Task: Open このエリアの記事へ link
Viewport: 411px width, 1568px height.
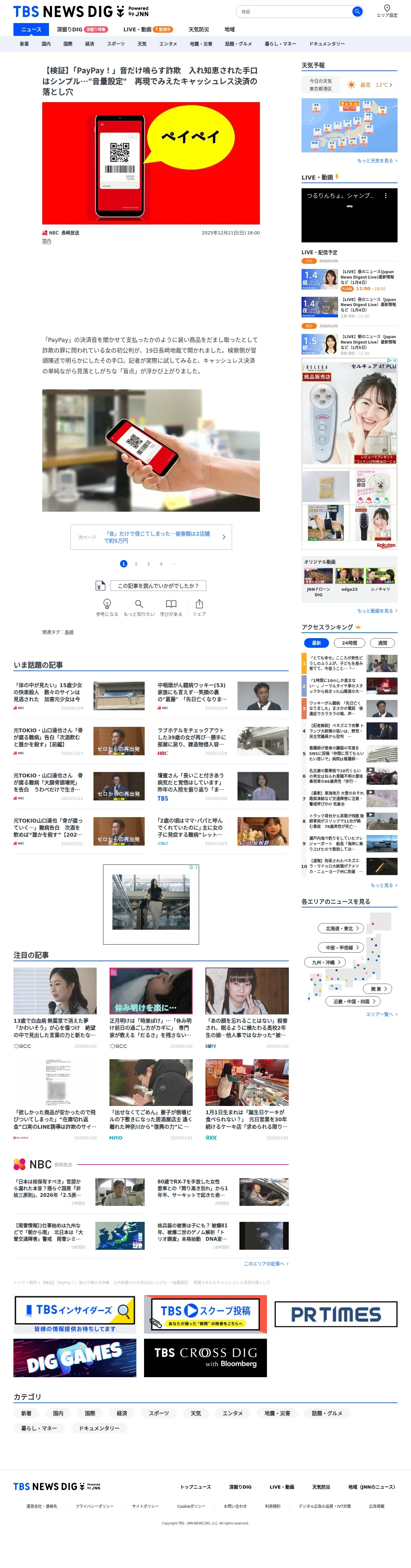Action: [x=266, y=1263]
